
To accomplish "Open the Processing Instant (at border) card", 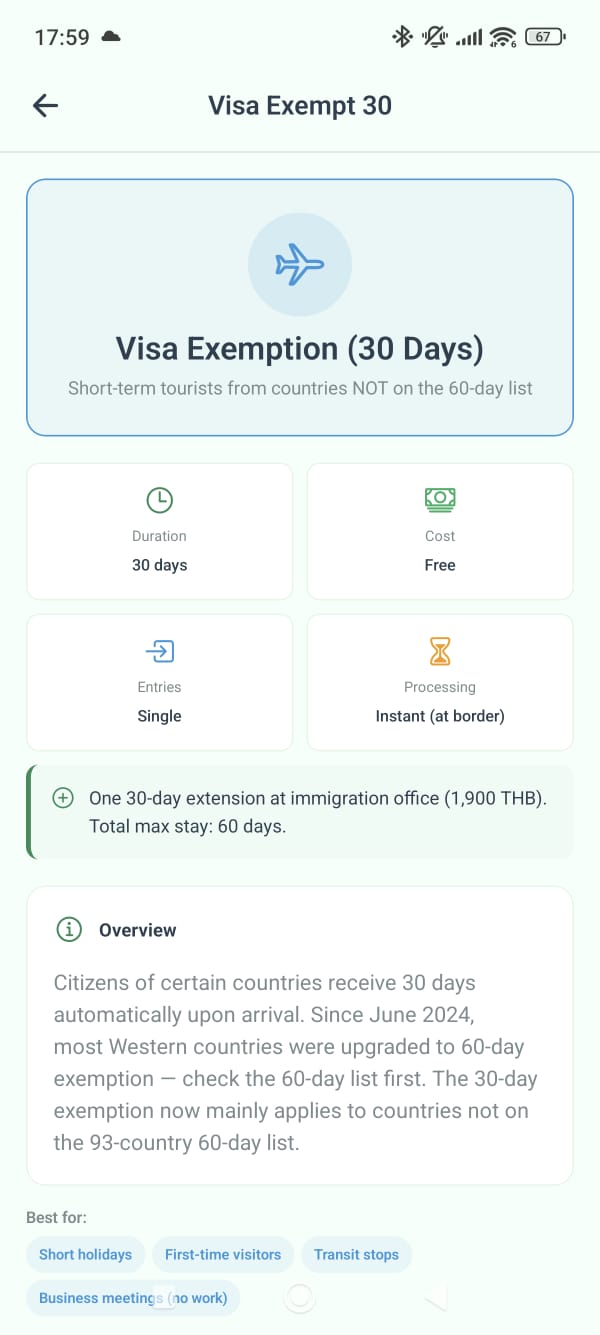I will click(x=440, y=682).
